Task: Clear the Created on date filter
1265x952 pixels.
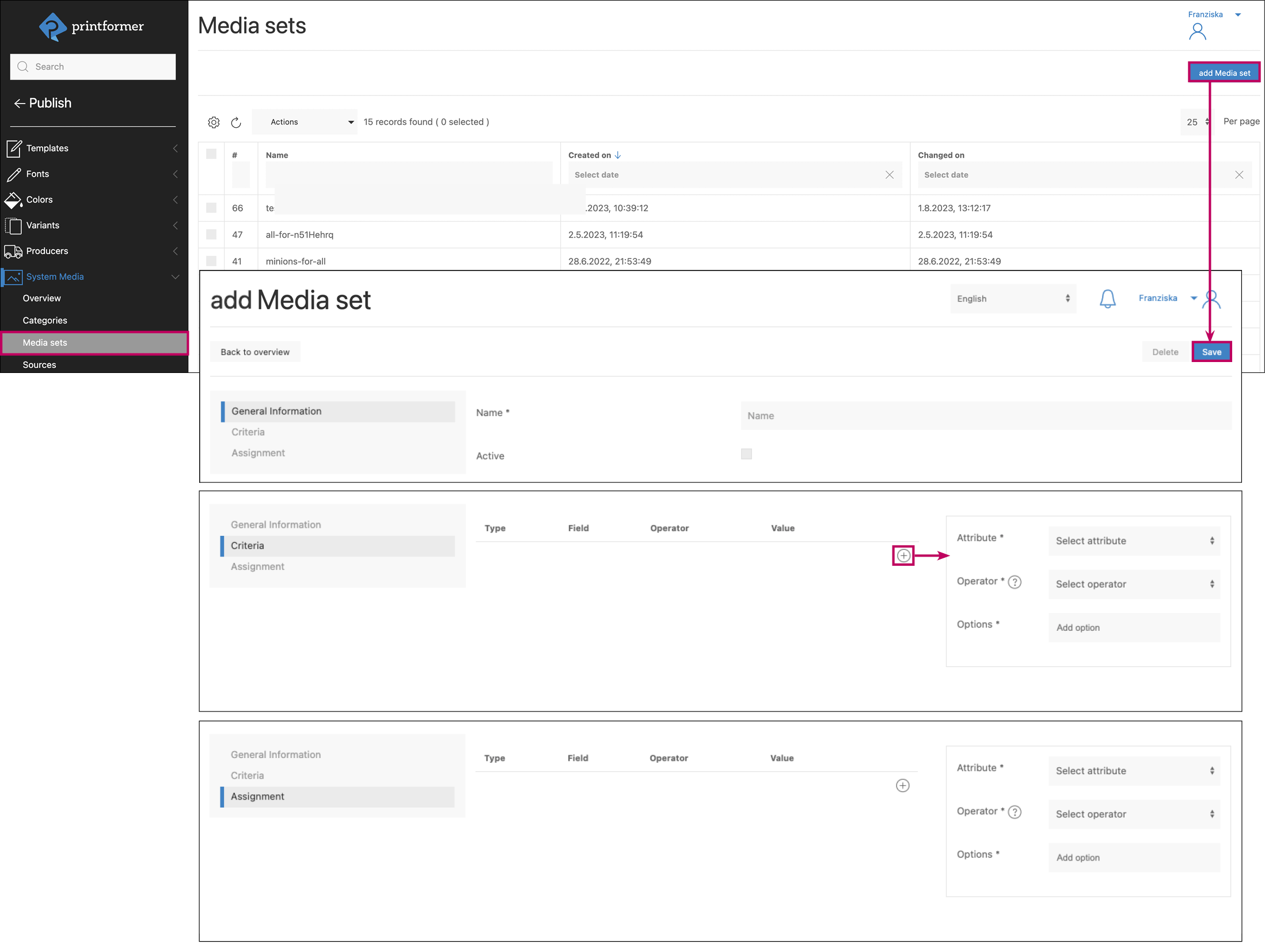Action: click(889, 175)
